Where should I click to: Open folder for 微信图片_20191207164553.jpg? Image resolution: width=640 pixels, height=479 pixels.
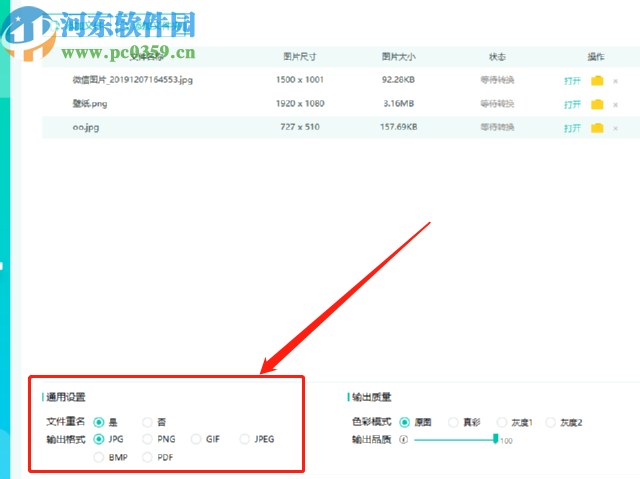point(597,80)
